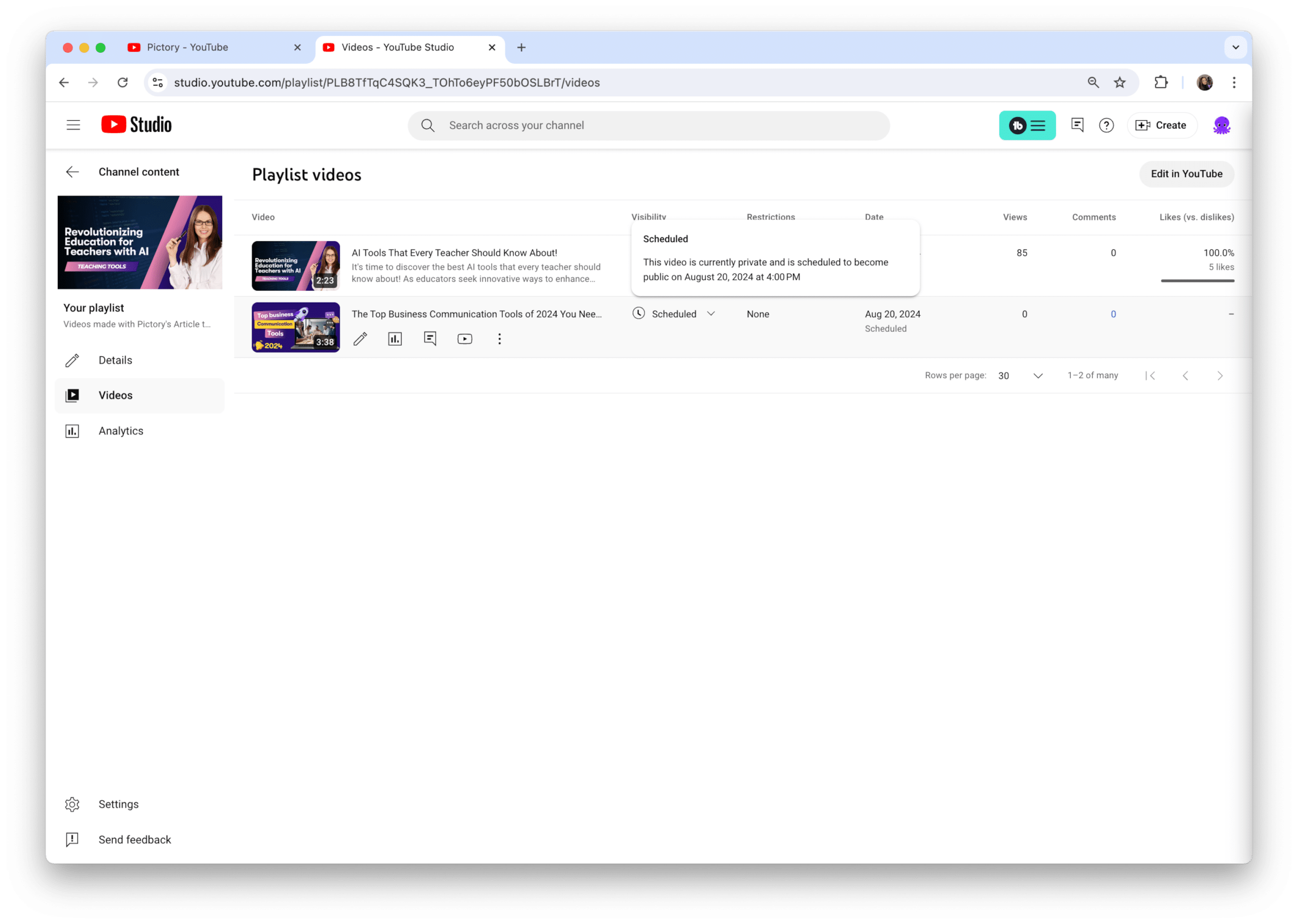Click the AI Tools That Every Teacher title
Screen dimensions: 1298x924
(454, 252)
